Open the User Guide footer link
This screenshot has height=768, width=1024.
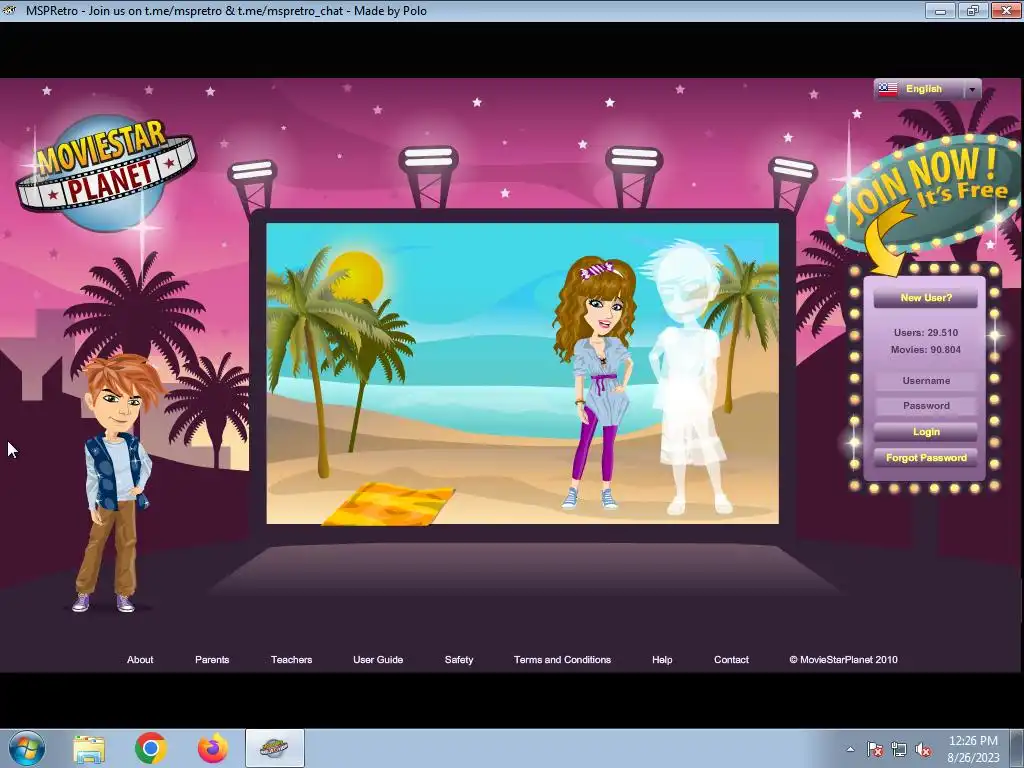click(x=378, y=660)
